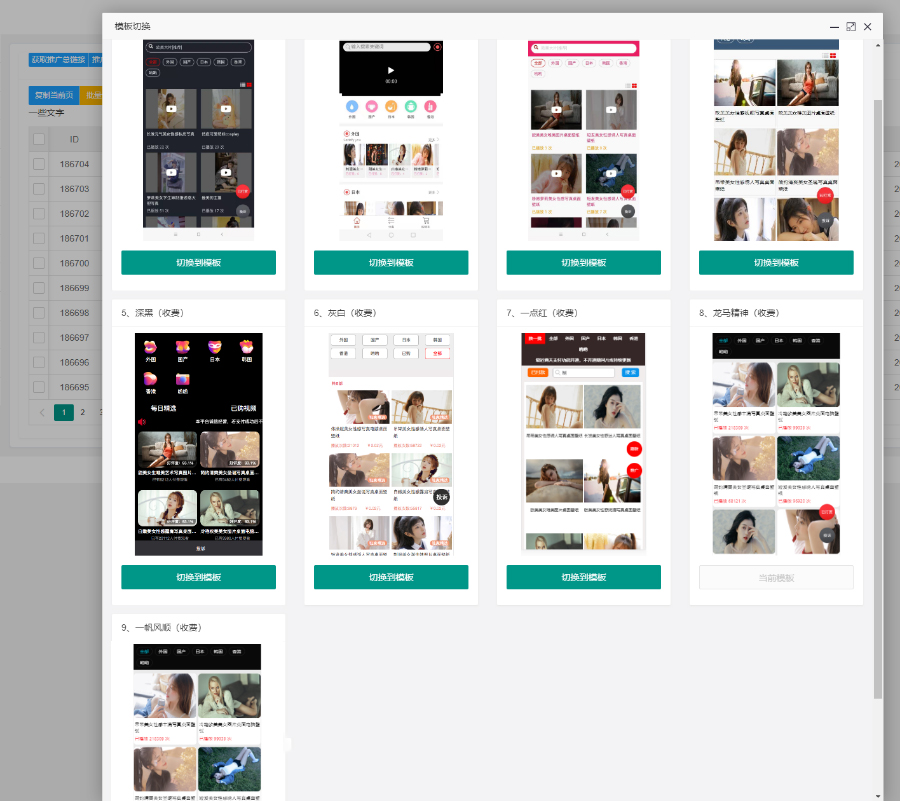
Task: Click the 获取推广总链接 button in background page
Action: click(x=59, y=60)
